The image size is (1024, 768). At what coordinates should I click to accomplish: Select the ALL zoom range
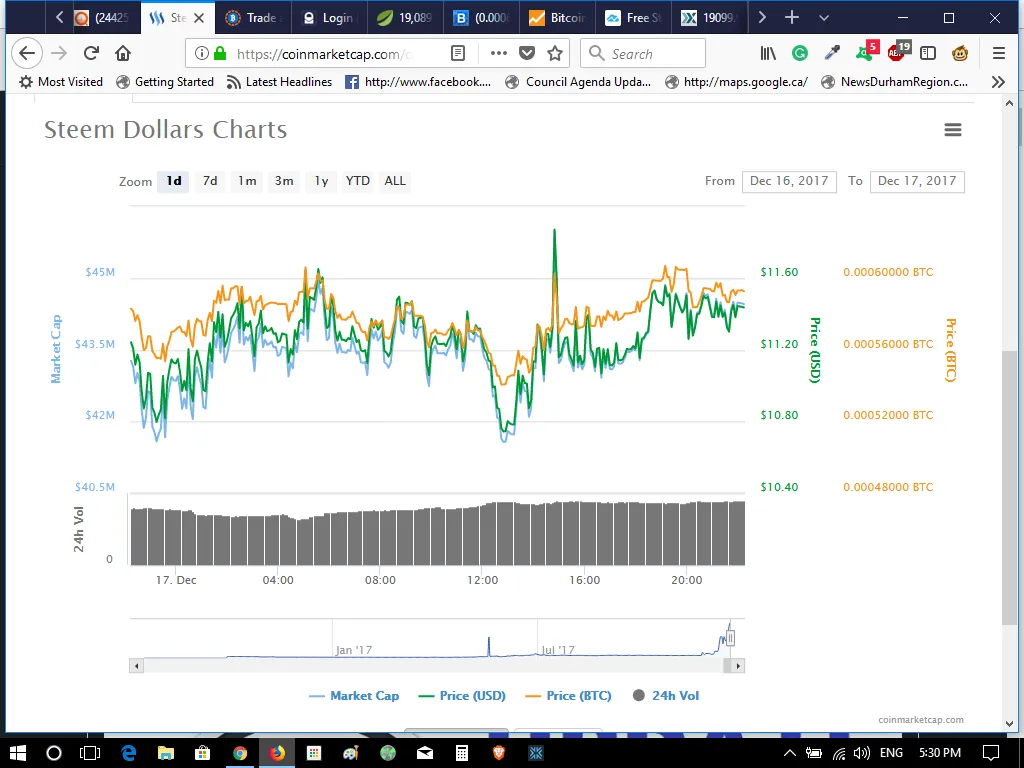tap(395, 181)
